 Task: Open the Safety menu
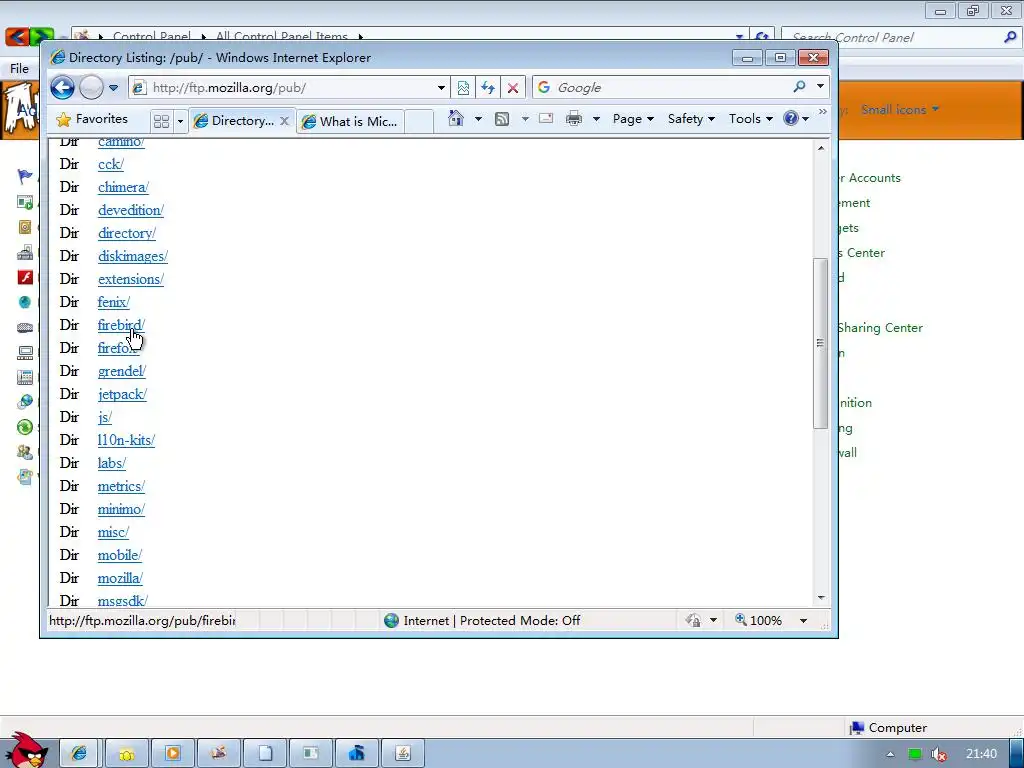click(x=691, y=119)
